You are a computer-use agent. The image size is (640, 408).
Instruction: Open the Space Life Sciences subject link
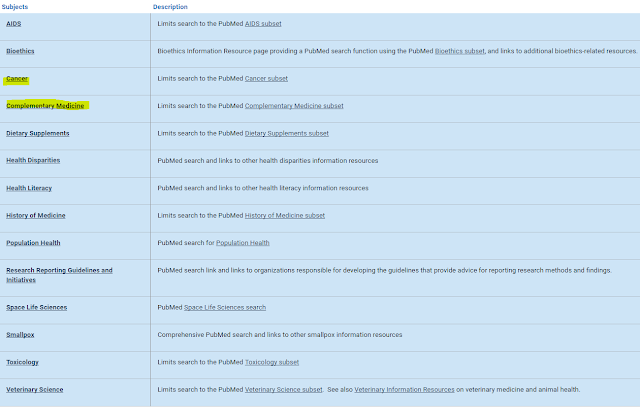point(36,307)
